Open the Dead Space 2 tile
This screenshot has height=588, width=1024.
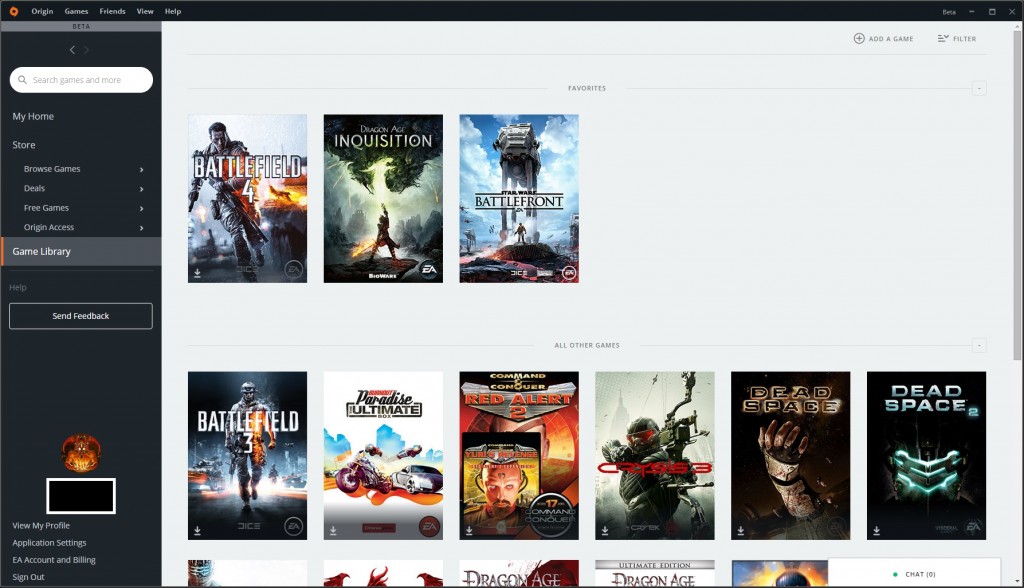(927, 456)
